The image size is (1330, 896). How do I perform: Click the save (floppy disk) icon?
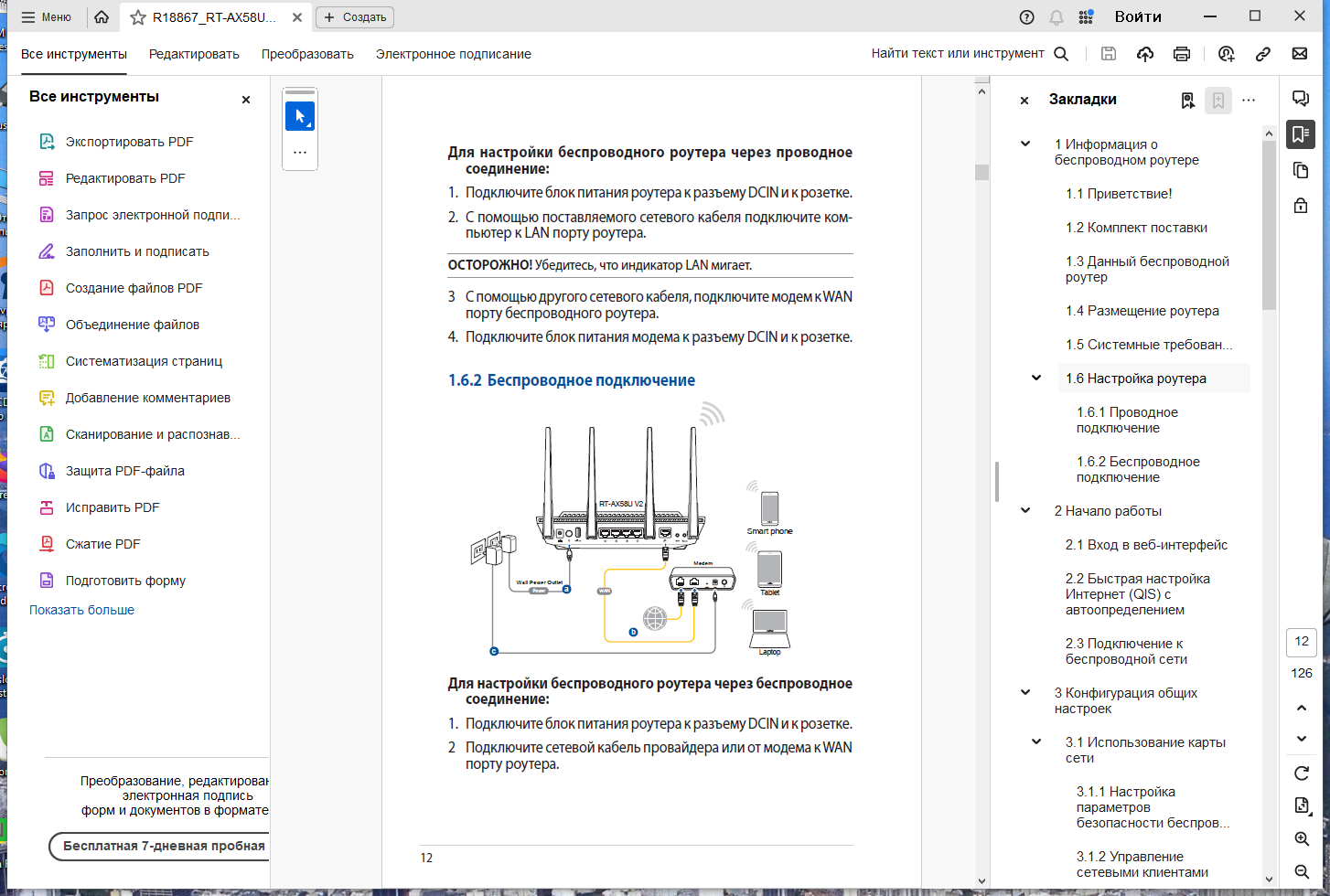click(1109, 54)
